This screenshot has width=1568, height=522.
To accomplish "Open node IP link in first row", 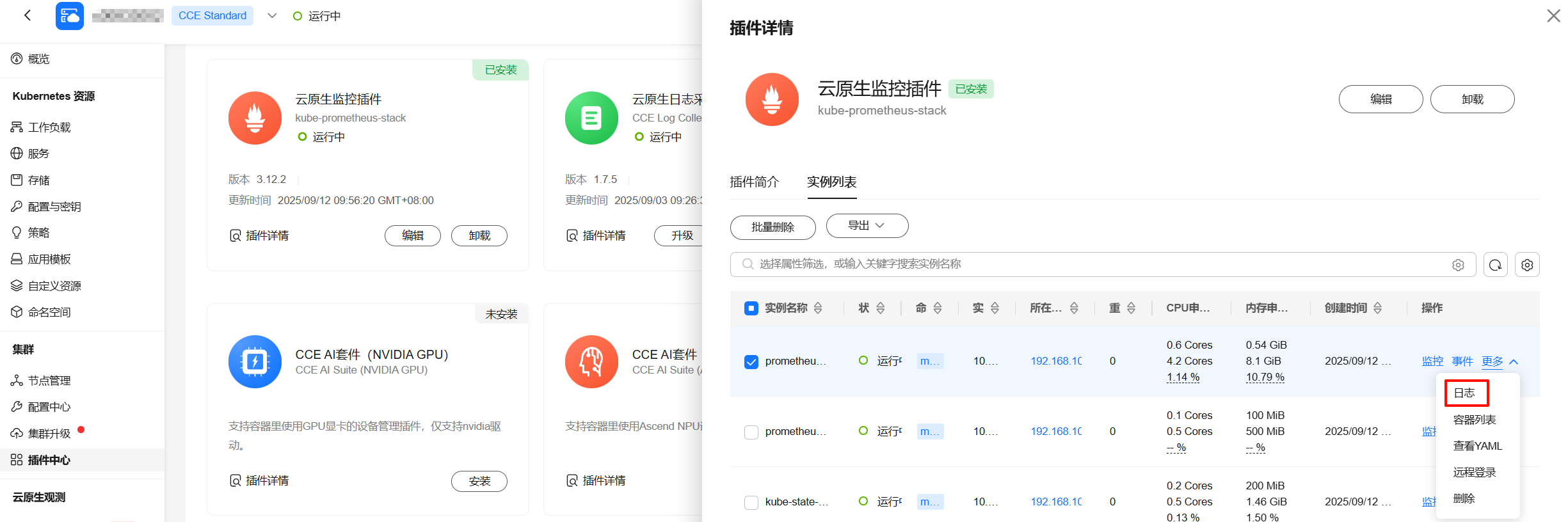I will click(x=1056, y=361).
